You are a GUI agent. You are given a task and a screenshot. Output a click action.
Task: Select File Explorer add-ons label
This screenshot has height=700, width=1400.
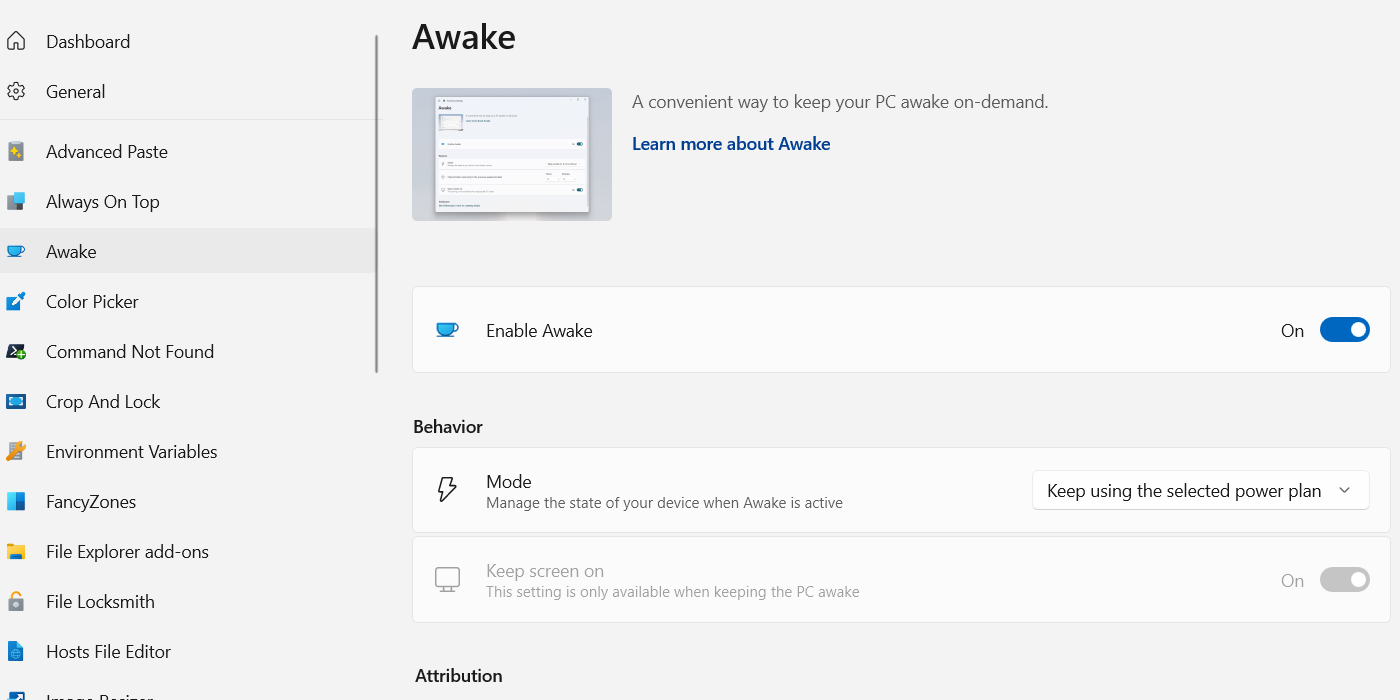tap(128, 551)
